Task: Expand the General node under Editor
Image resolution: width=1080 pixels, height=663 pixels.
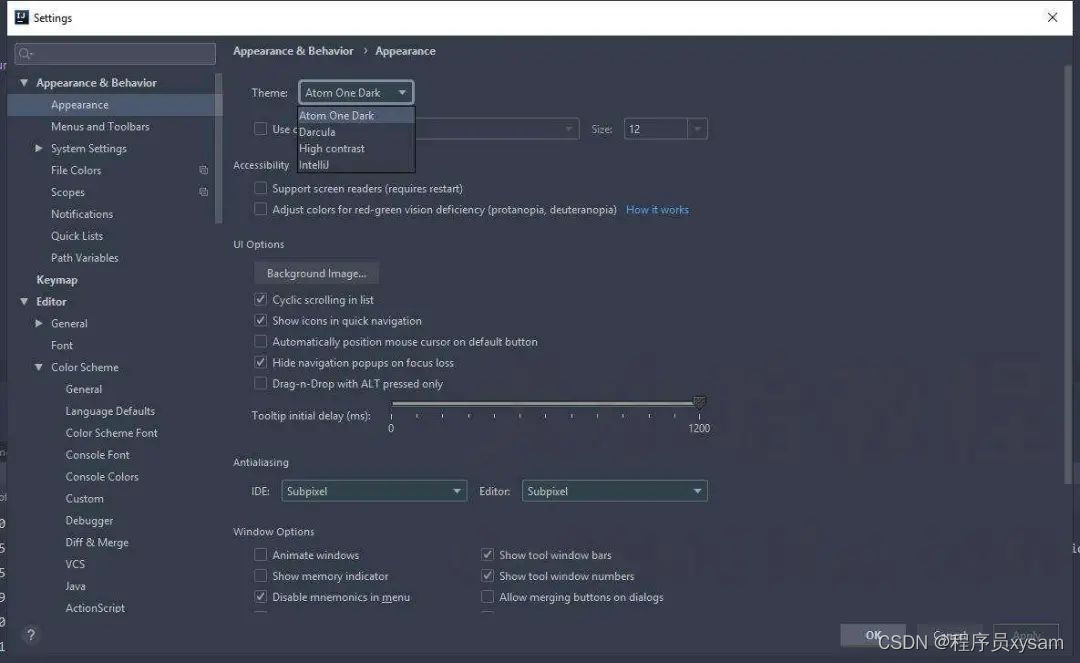Action: coord(39,324)
